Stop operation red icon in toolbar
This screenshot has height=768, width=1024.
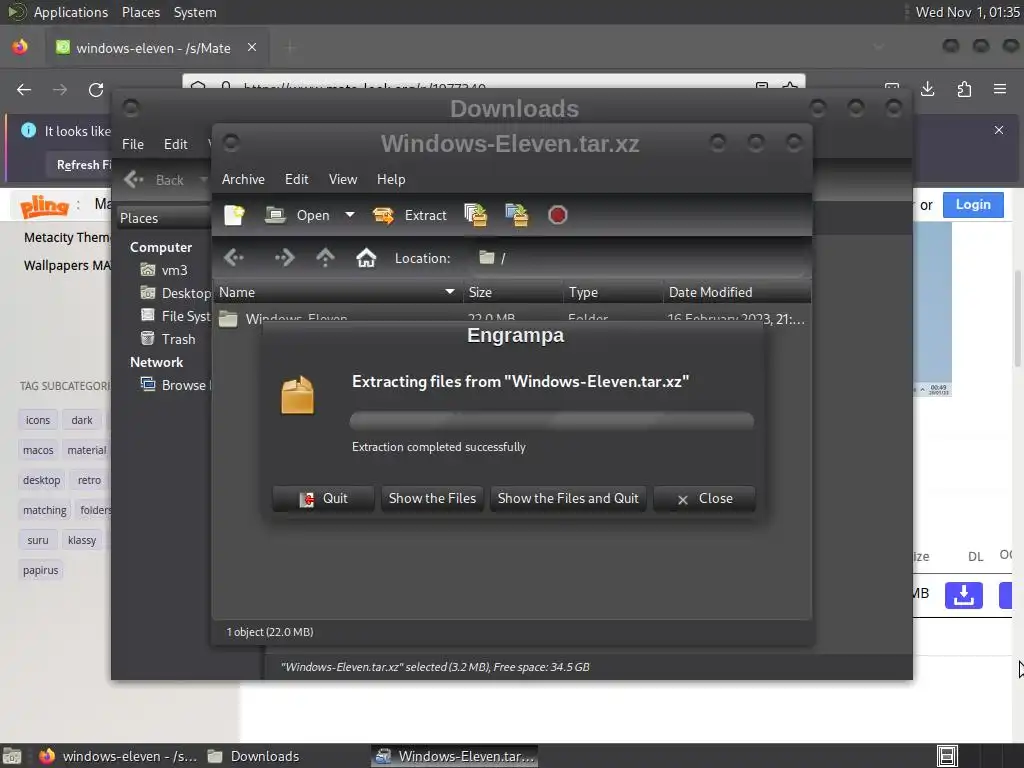tap(557, 215)
